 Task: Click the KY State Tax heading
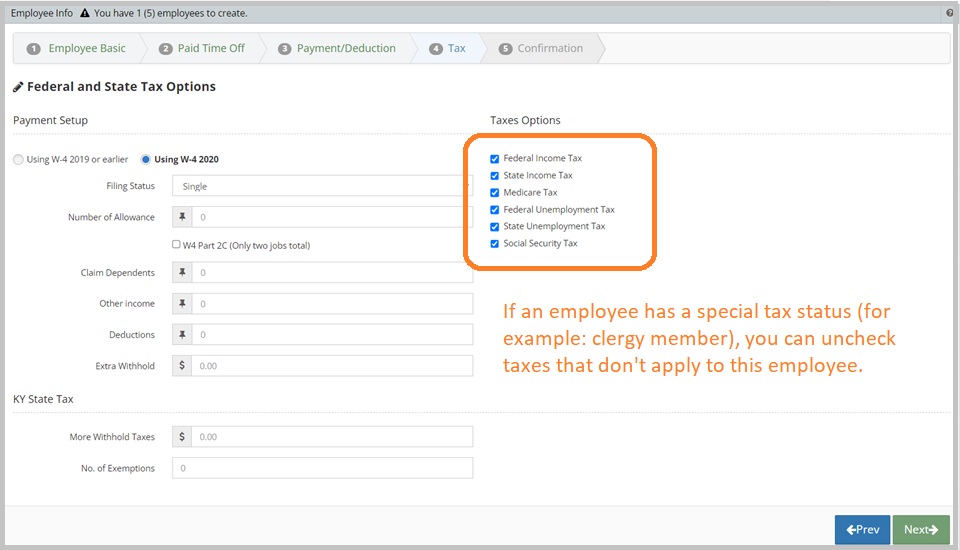(x=43, y=399)
